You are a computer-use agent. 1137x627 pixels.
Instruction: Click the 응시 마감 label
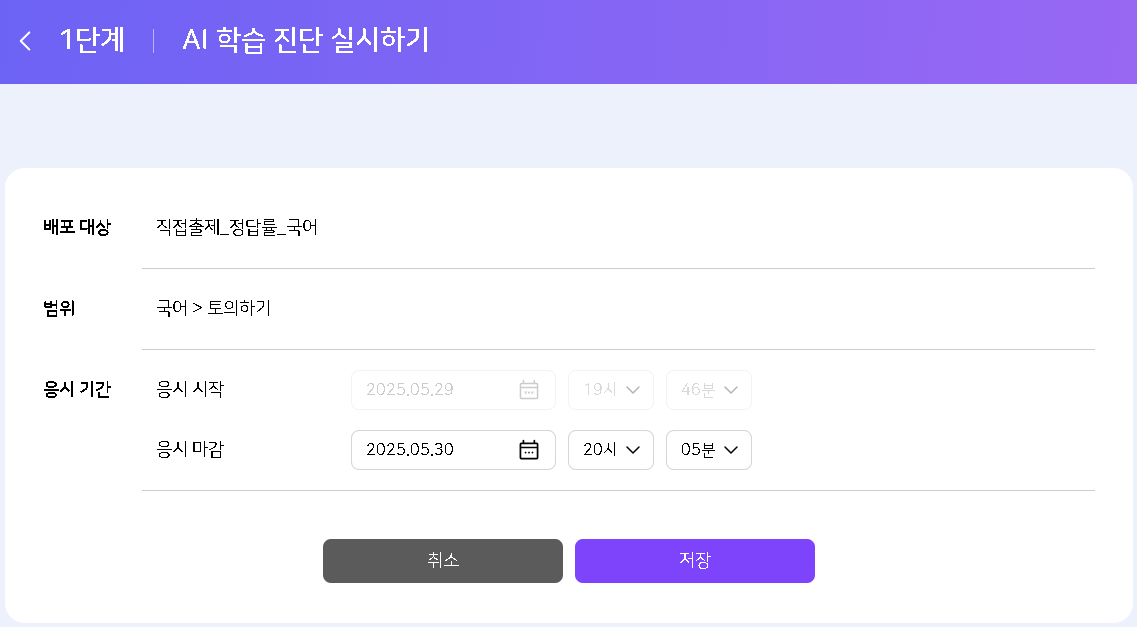pyautogui.click(x=190, y=449)
